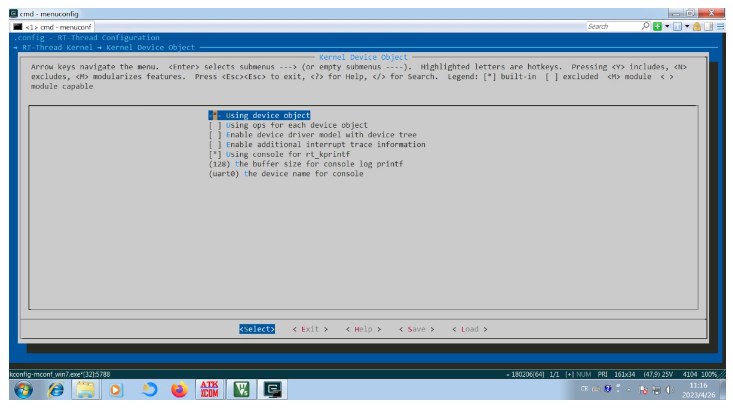Image resolution: width=733 pixels, height=408 pixels.
Task: Click the 'Kernel Device Object' dialog title
Action: coord(363,57)
